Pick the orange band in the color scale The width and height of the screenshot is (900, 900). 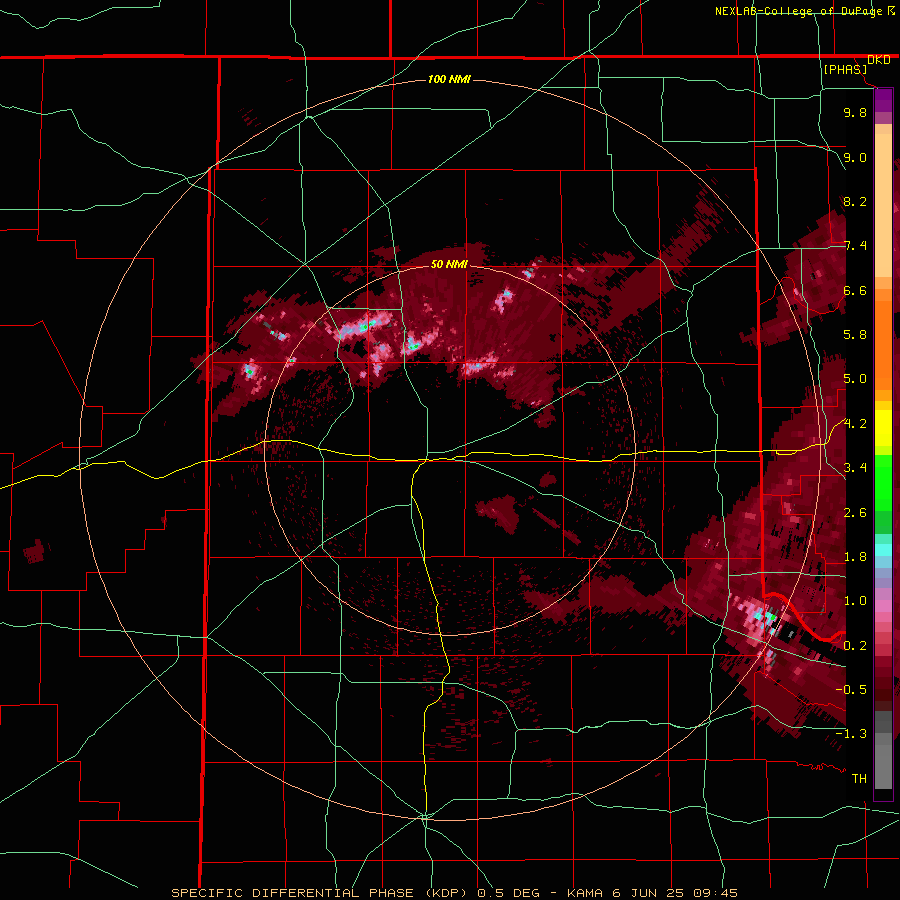click(883, 344)
